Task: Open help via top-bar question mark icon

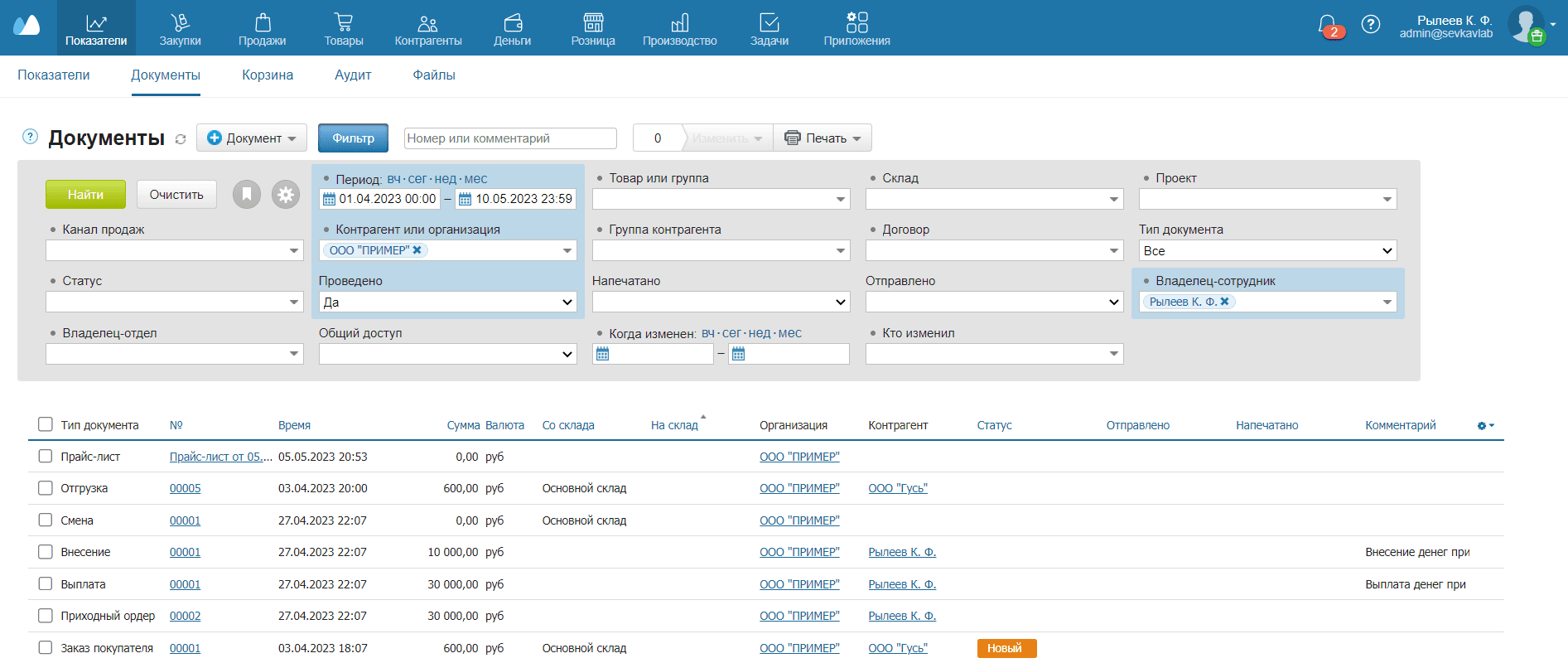Action: tap(1371, 25)
